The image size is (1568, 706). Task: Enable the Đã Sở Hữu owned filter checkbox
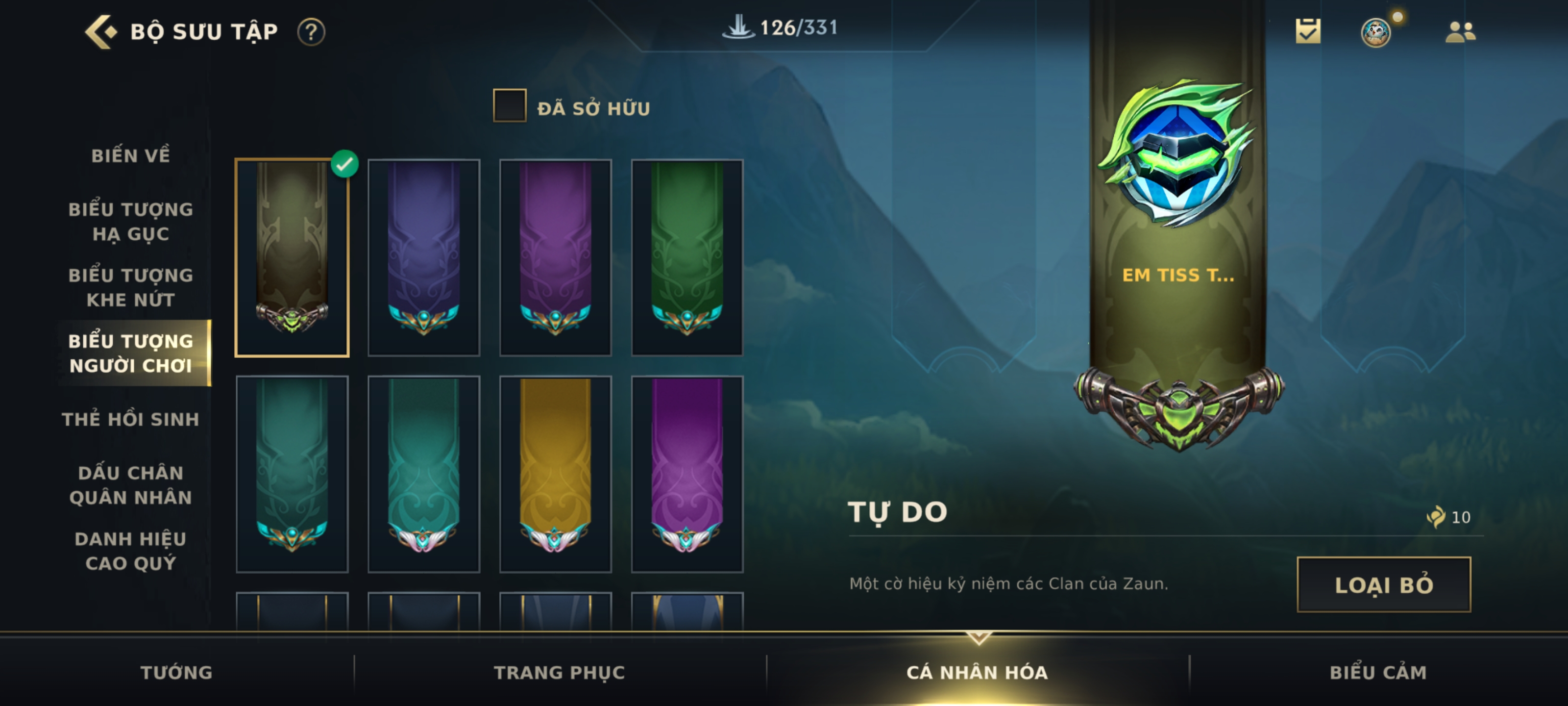click(510, 106)
